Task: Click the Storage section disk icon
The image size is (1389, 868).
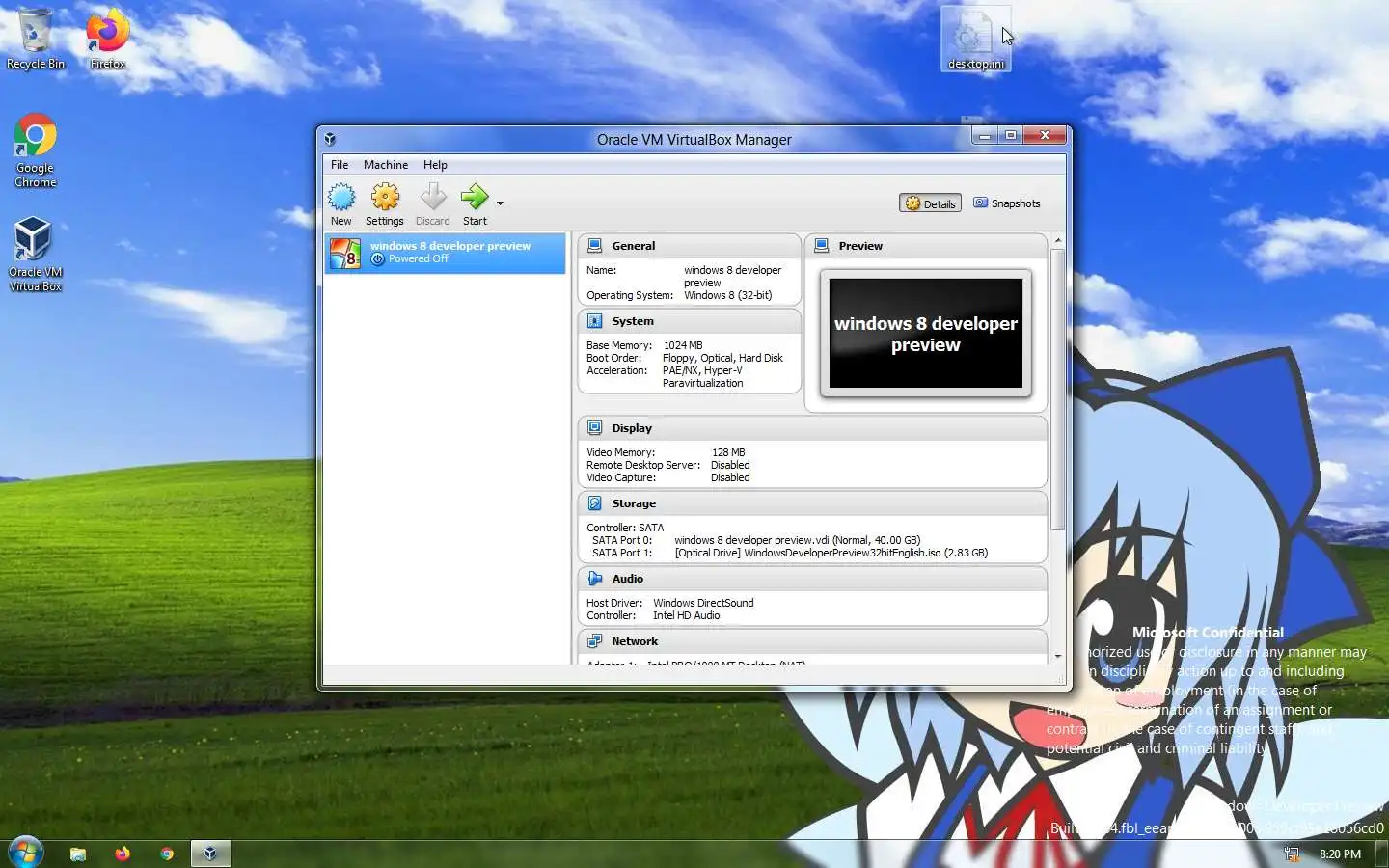Action: pos(595,503)
